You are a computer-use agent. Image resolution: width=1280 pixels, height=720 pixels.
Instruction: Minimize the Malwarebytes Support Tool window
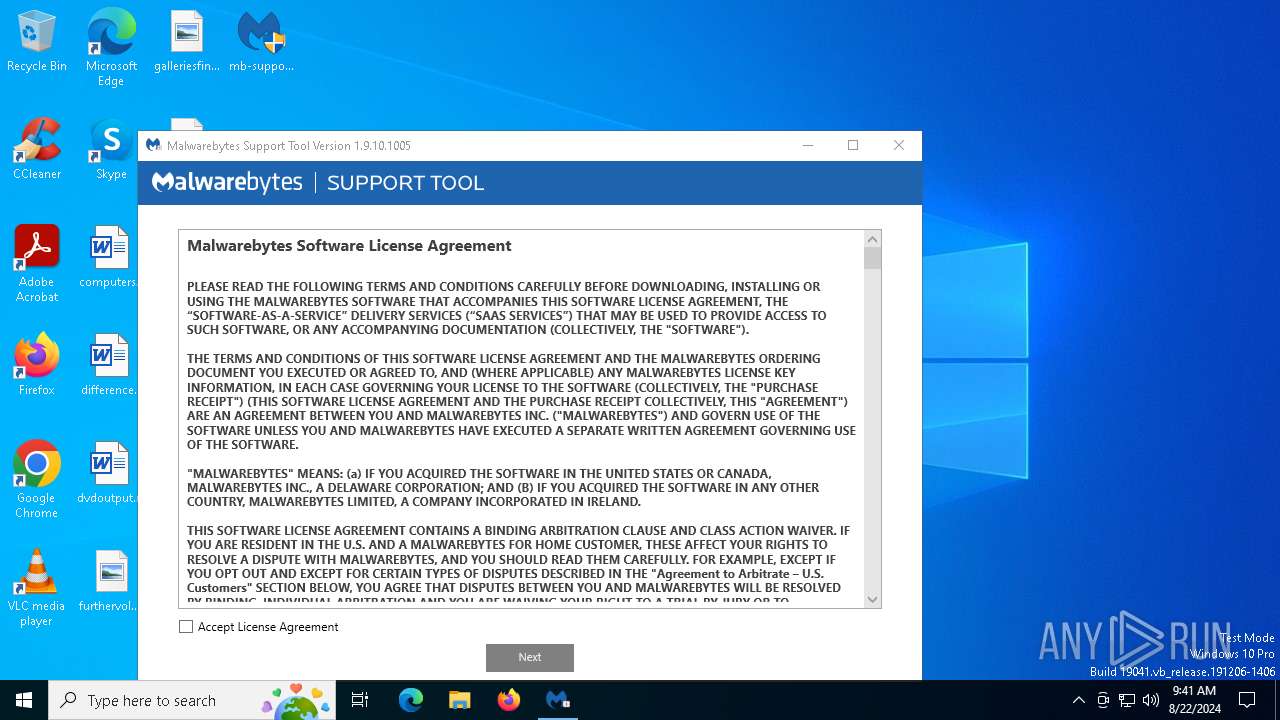coord(808,146)
